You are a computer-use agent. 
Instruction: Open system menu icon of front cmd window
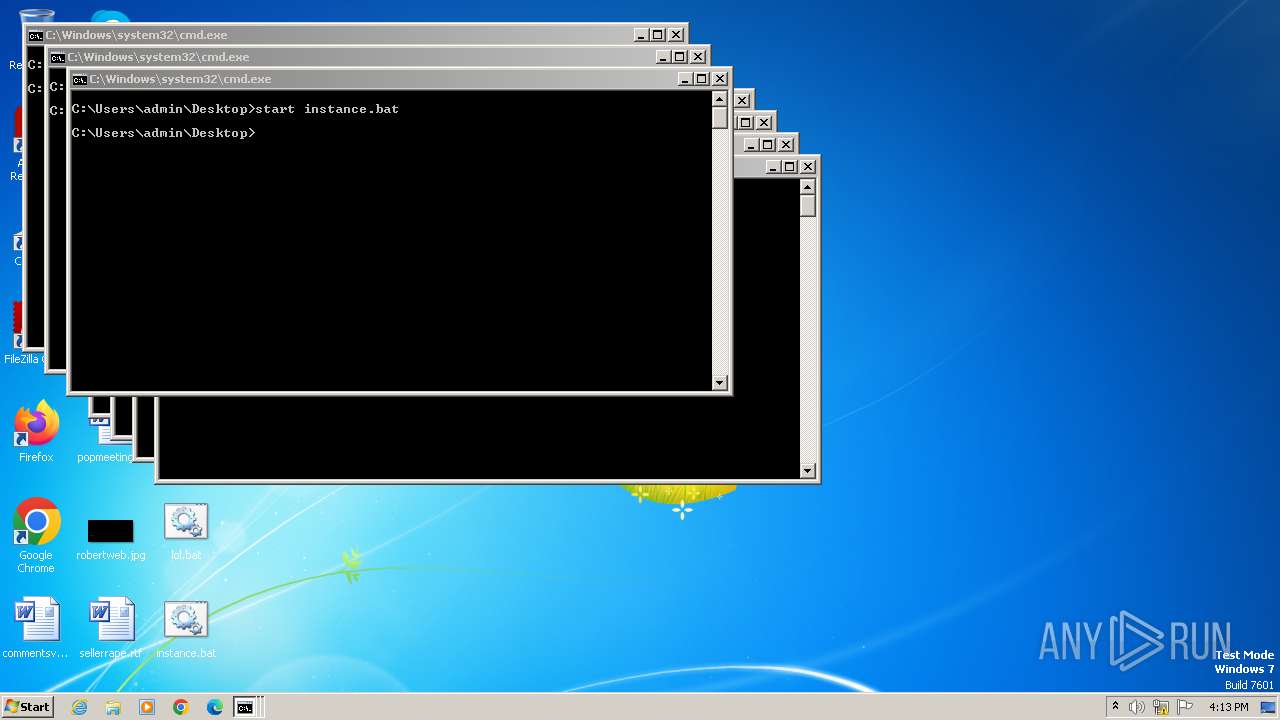[79, 79]
